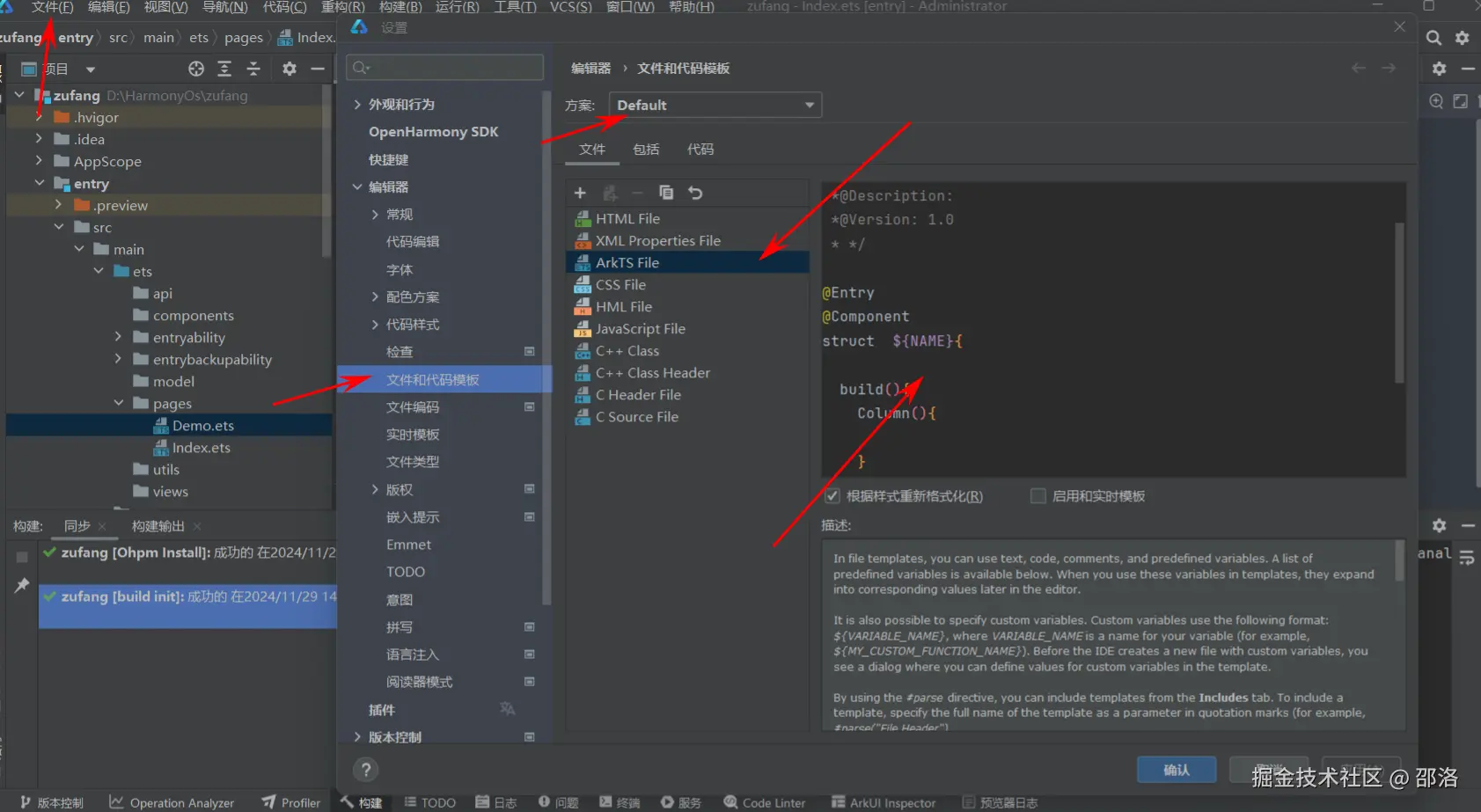Click the template editor vertical scrollbar
The image size is (1481, 812).
(1399, 304)
